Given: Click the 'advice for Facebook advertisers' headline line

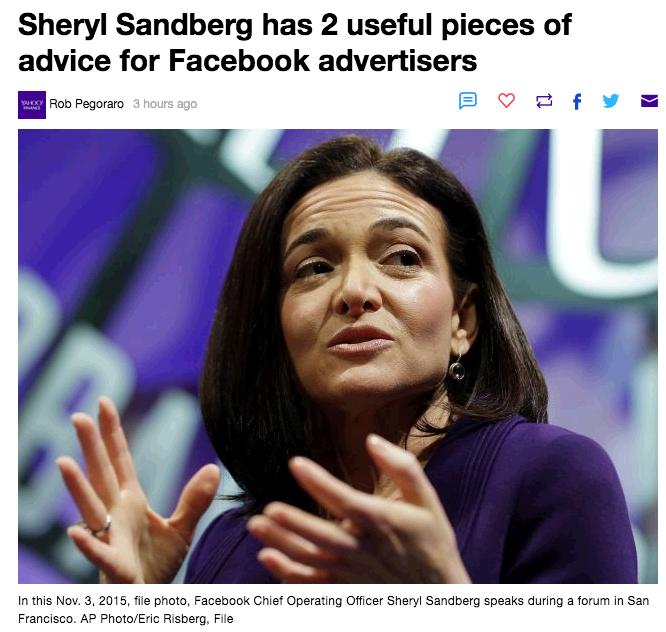Looking at the screenshot, I should [247, 60].
